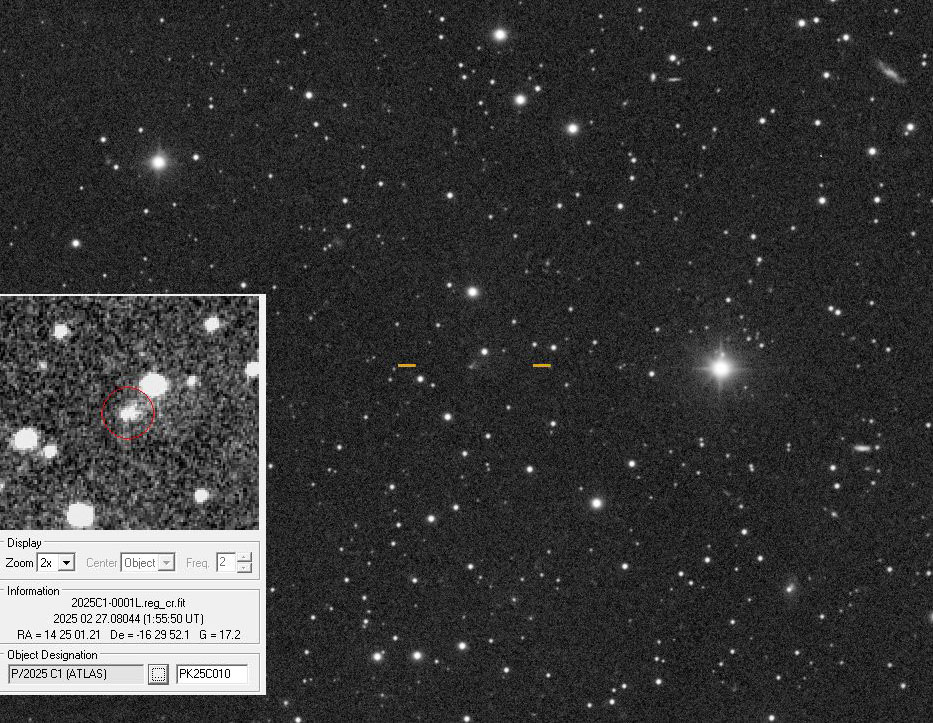Decrease the Freq. value with down arrow

point(245,567)
